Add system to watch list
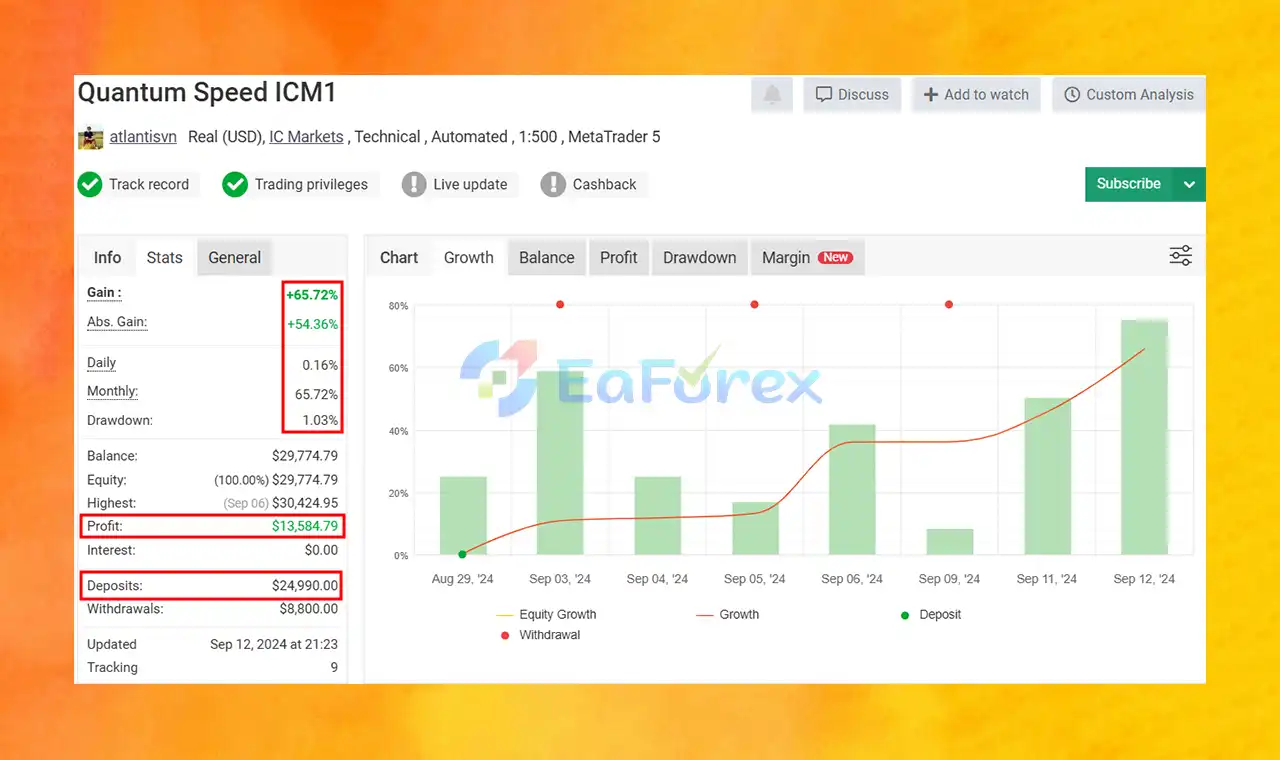1280x760 pixels. click(975, 94)
